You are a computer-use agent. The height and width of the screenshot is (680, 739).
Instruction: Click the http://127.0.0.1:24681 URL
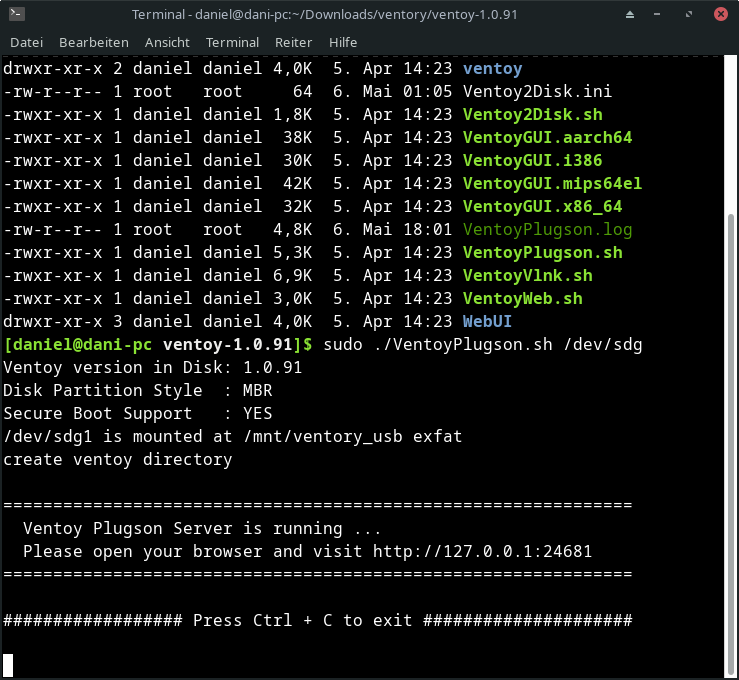(482, 551)
